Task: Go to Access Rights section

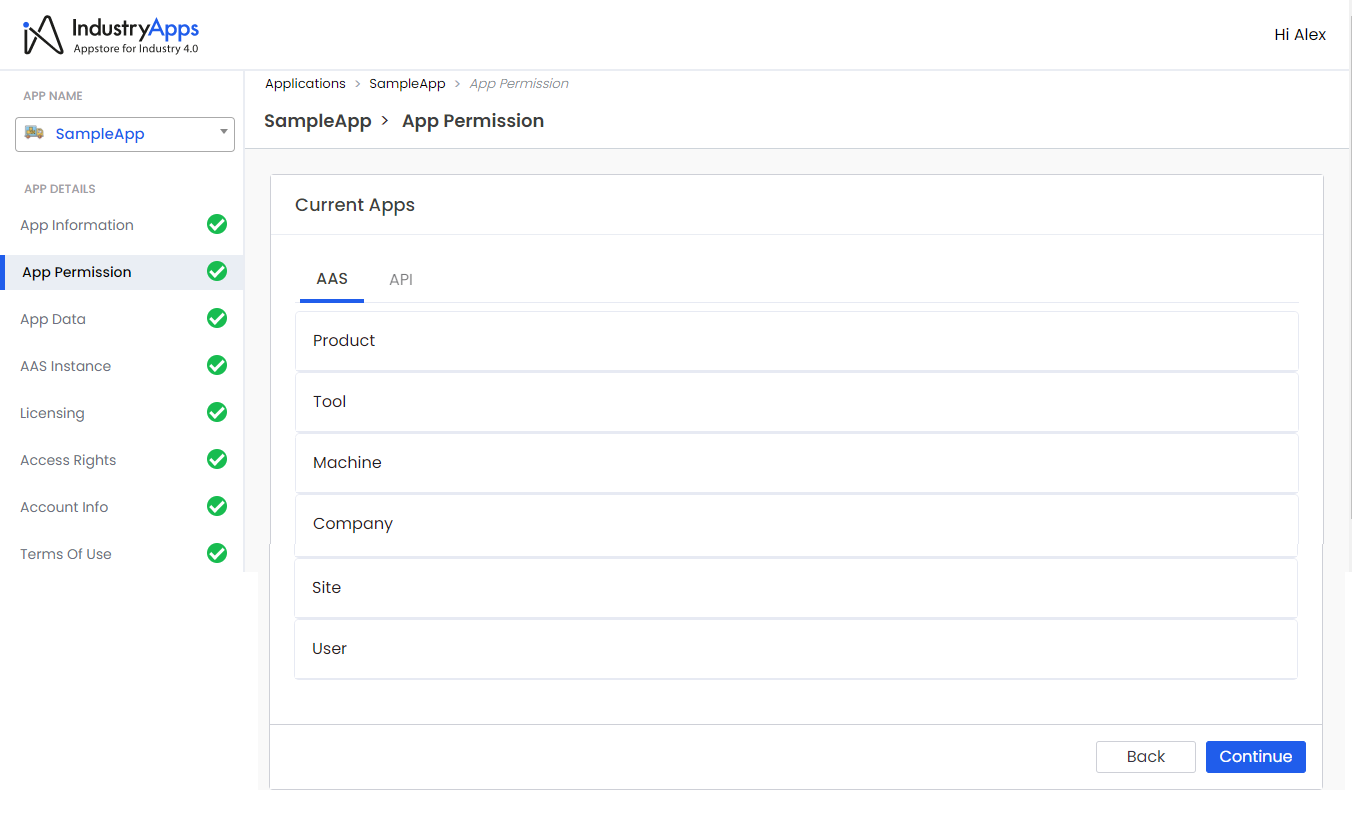Action: coord(68,460)
